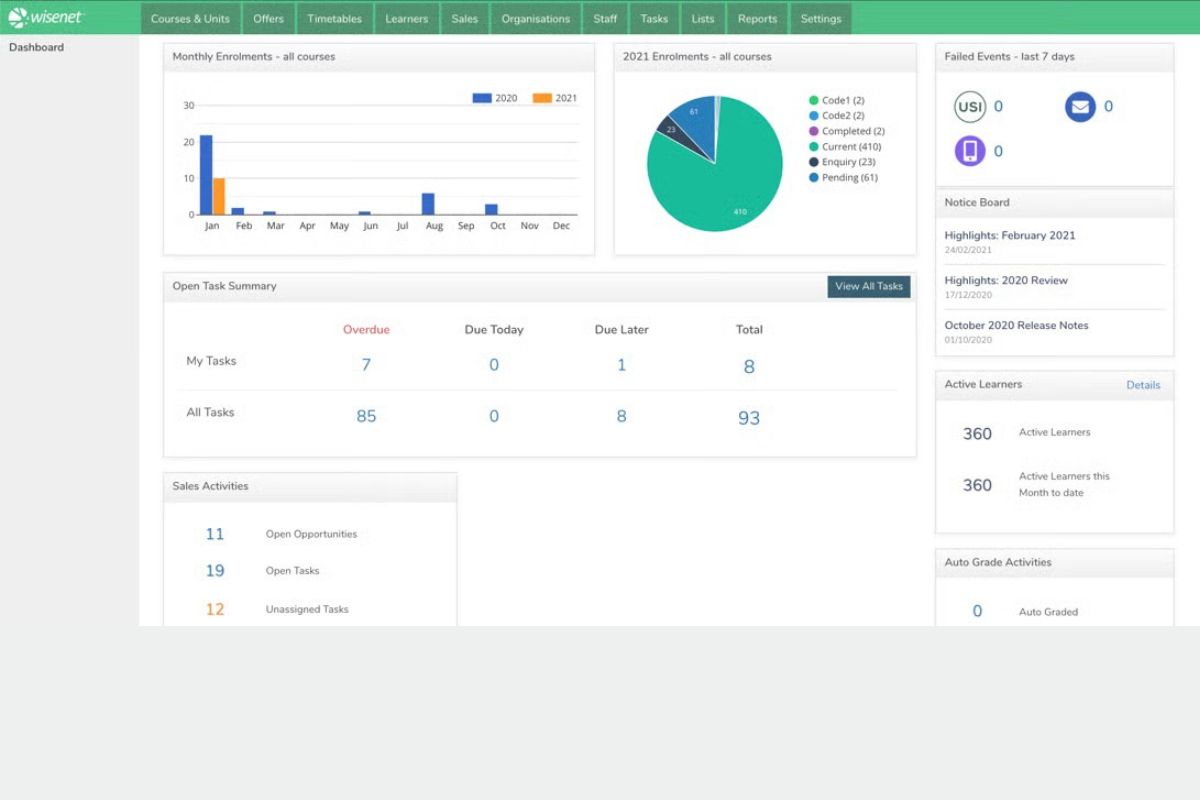Open the Active Learners Details link
The width and height of the screenshot is (1200, 800).
coord(1143,385)
